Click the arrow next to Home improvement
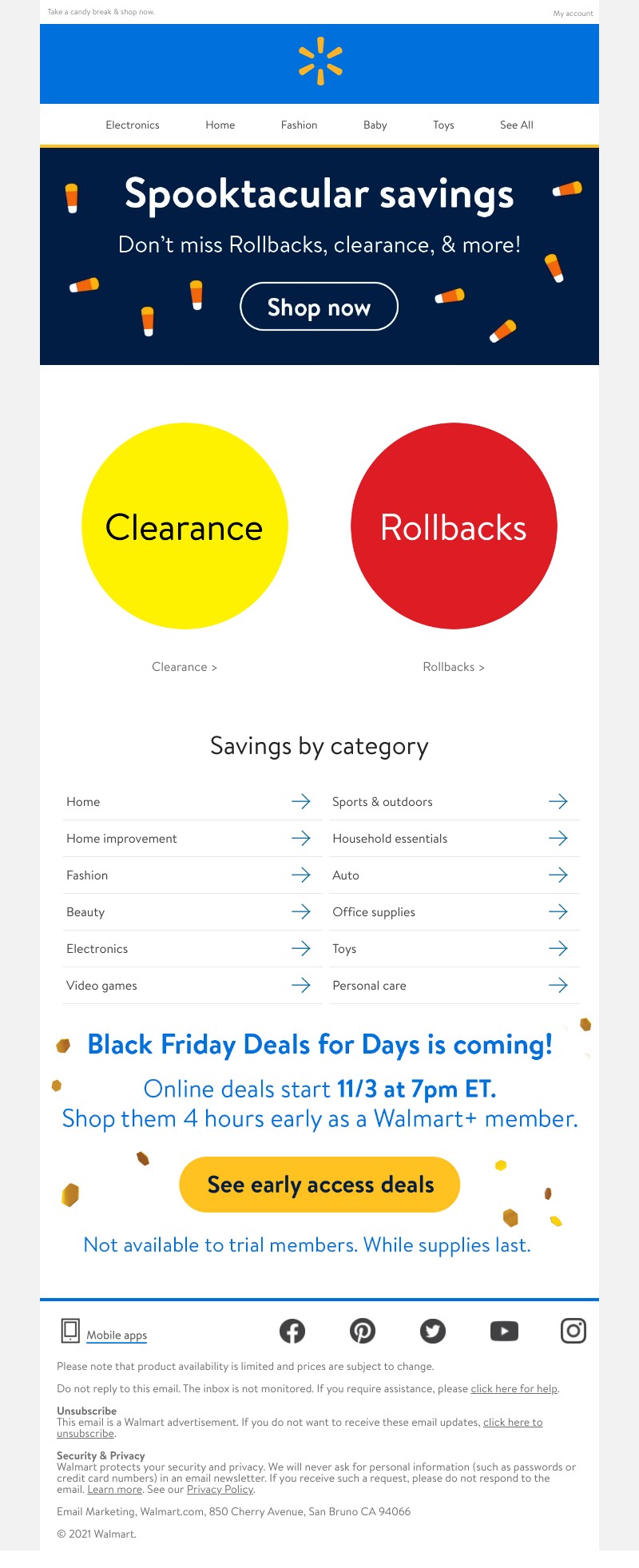Image resolution: width=639 pixels, height=1568 pixels. pos(301,838)
